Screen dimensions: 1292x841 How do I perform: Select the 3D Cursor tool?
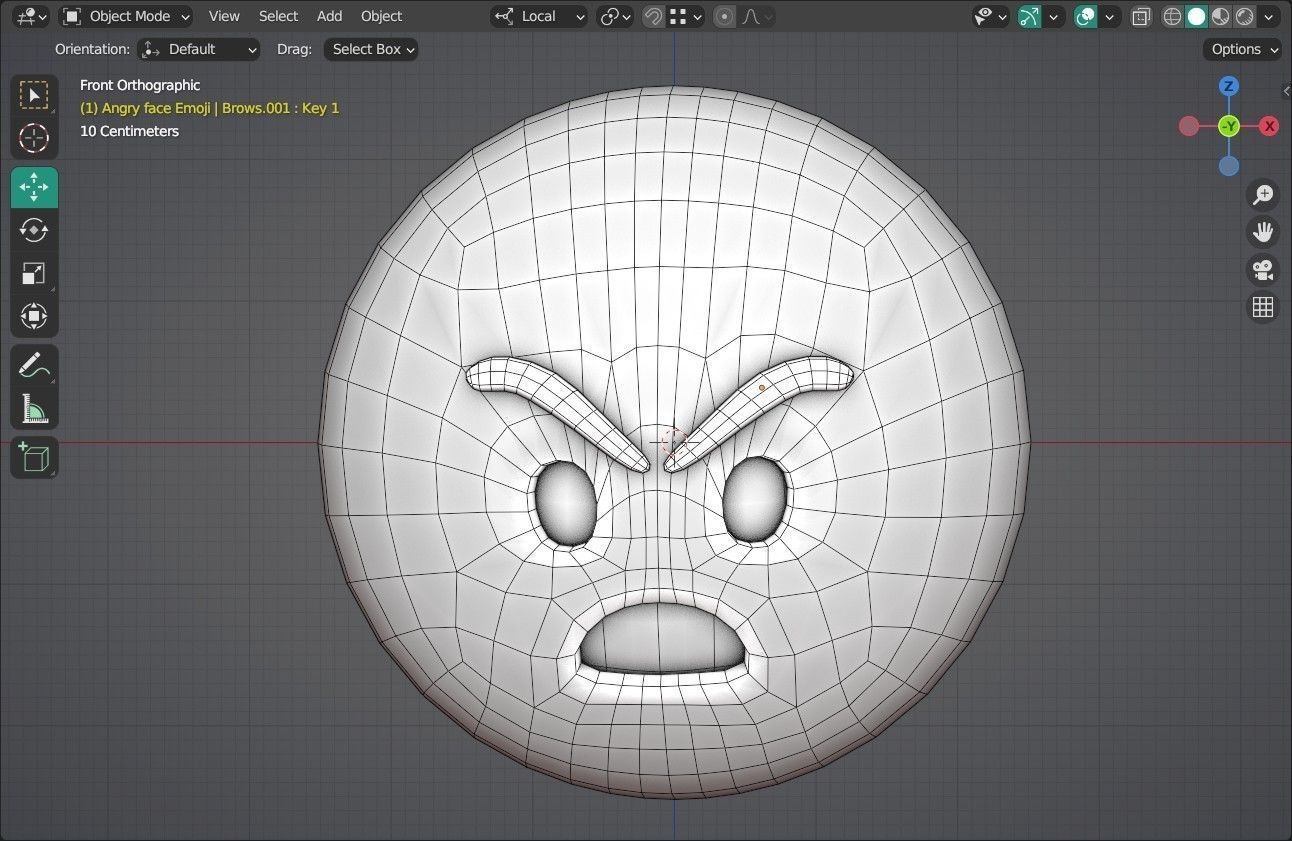coord(34,139)
